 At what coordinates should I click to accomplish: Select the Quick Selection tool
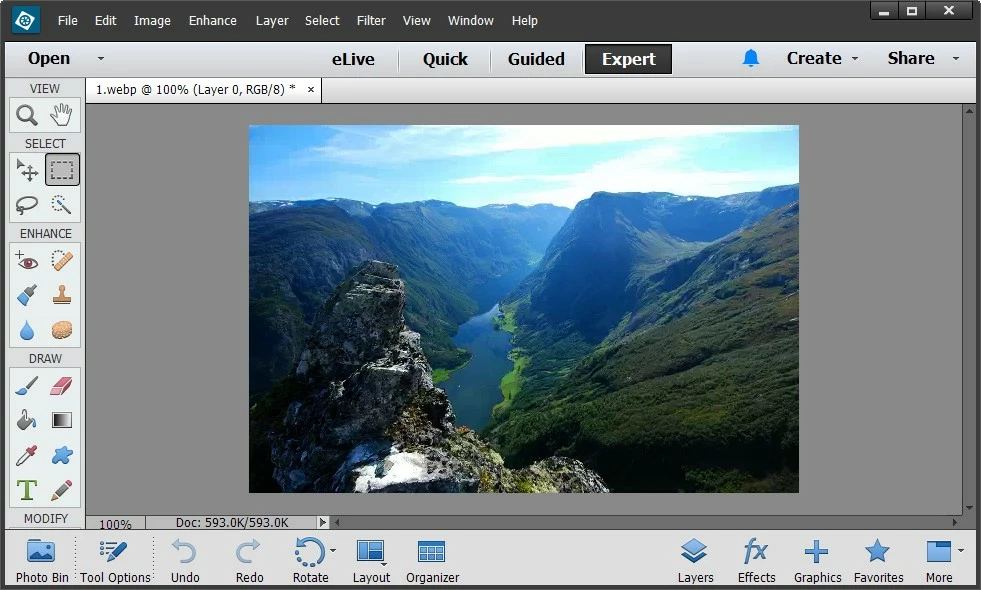pos(61,205)
